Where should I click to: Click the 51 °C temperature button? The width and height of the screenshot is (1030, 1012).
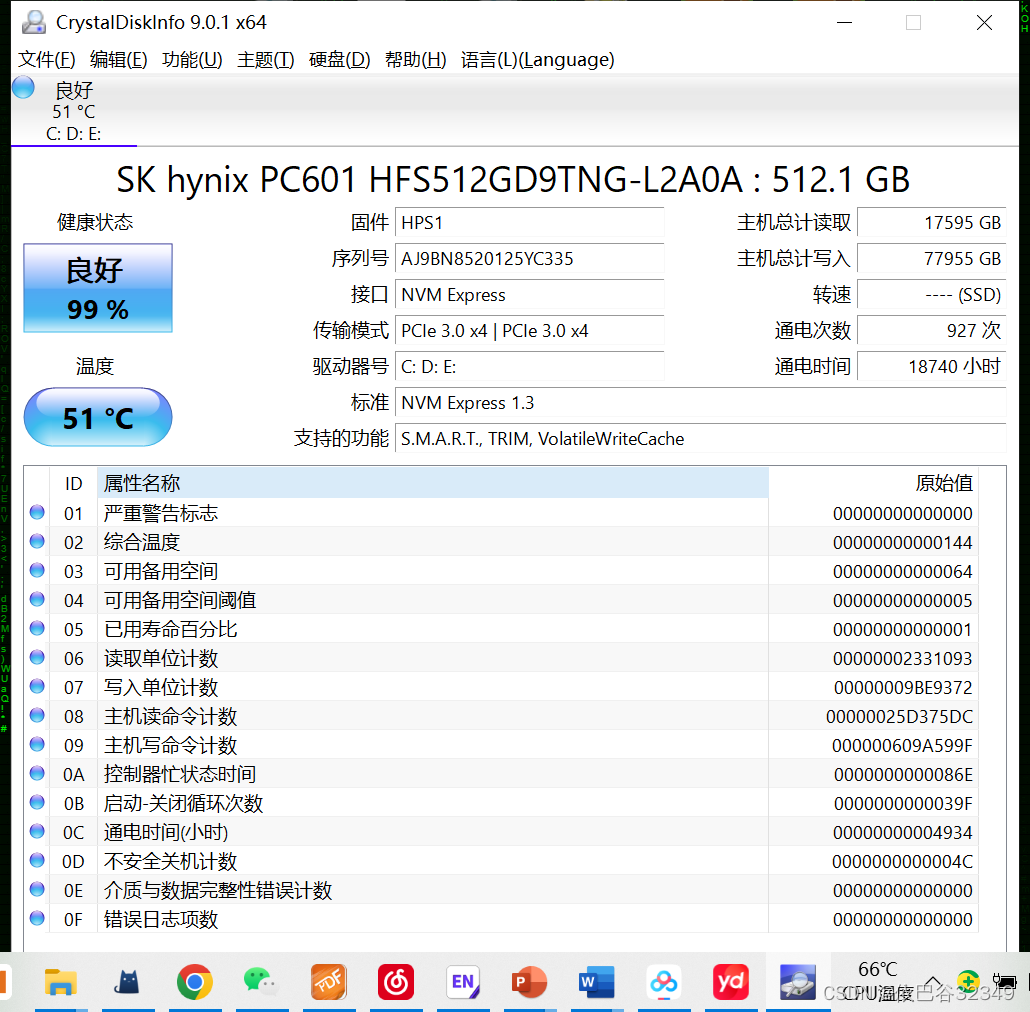click(98, 418)
